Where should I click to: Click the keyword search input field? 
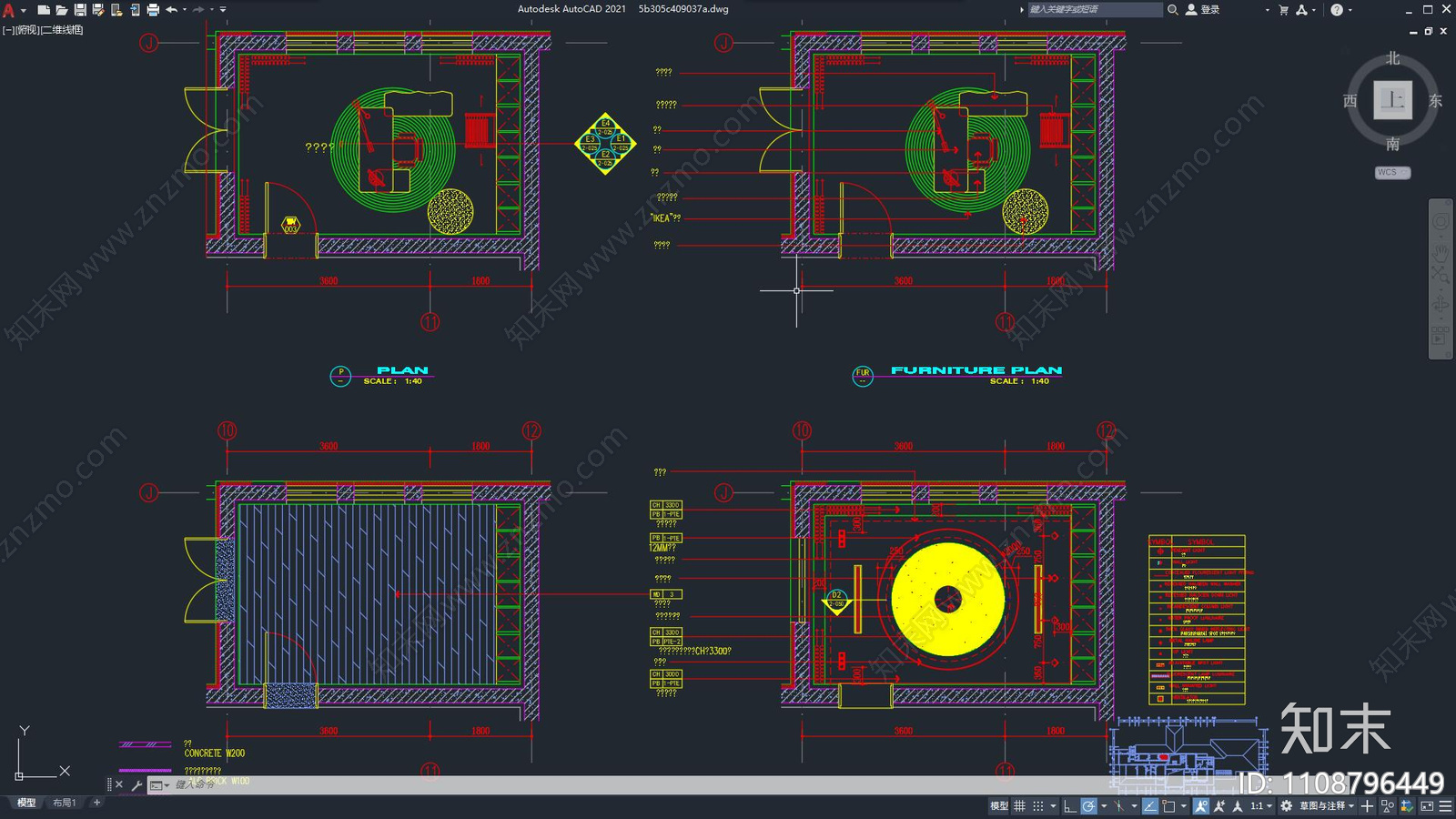coord(1096,9)
